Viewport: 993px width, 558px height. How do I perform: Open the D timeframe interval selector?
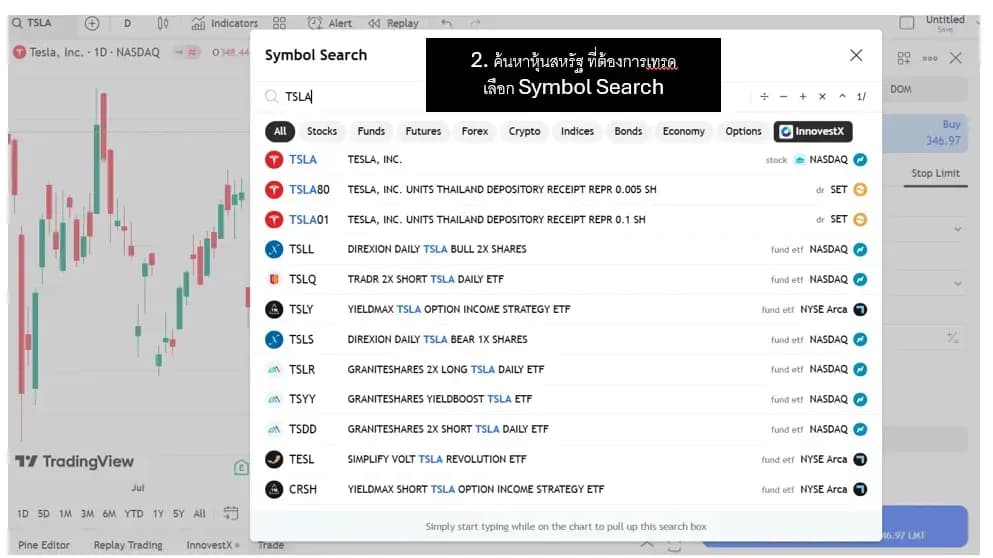127,23
